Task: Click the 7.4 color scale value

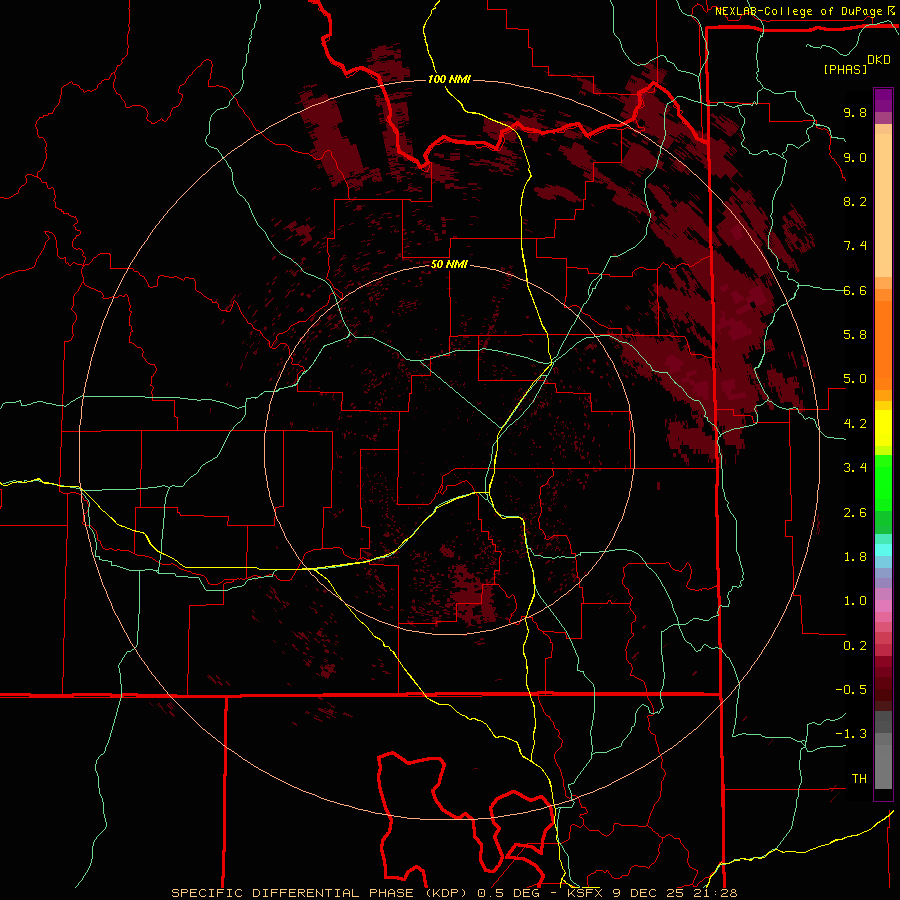Action: (x=855, y=246)
